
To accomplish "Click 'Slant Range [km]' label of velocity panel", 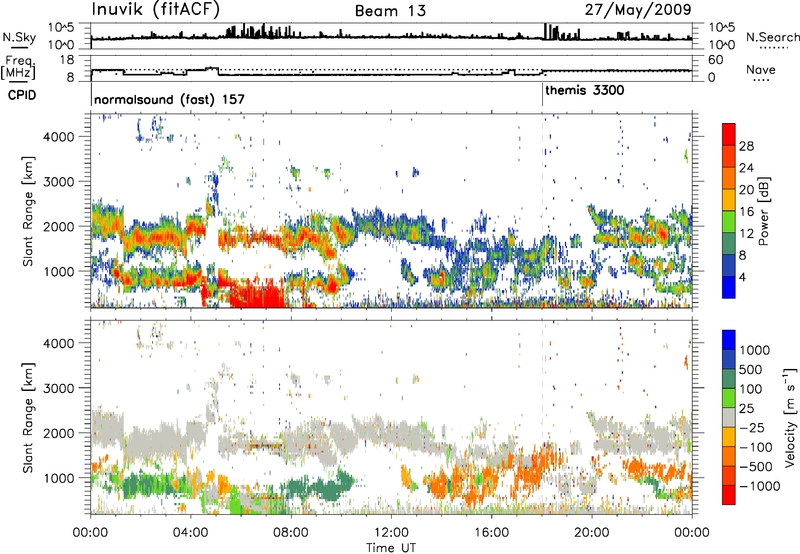I will pos(28,417).
